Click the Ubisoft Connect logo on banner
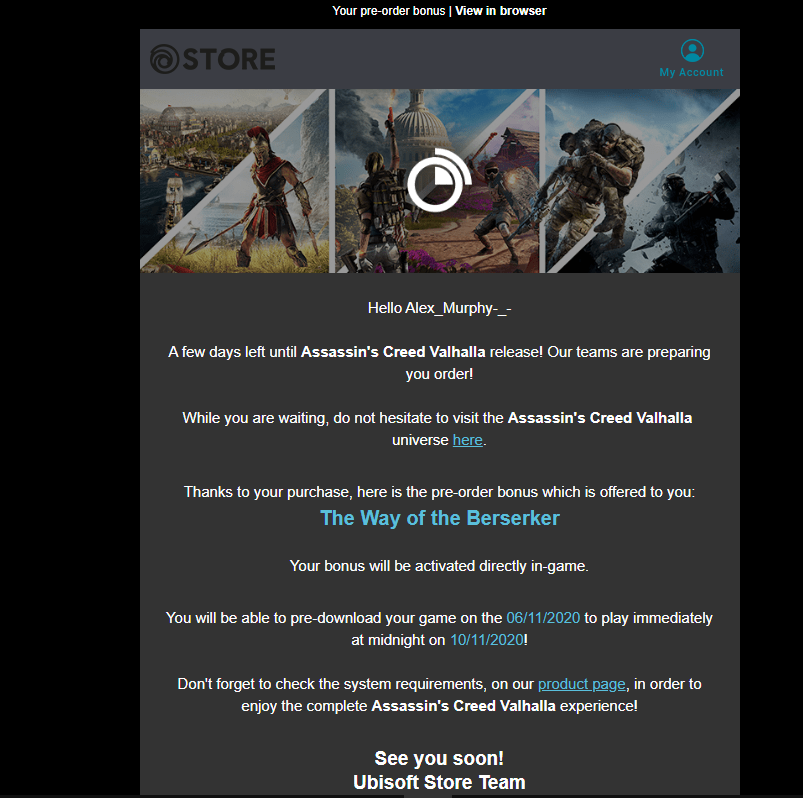The height and width of the screenshot is (798, 803). [438, 180]
